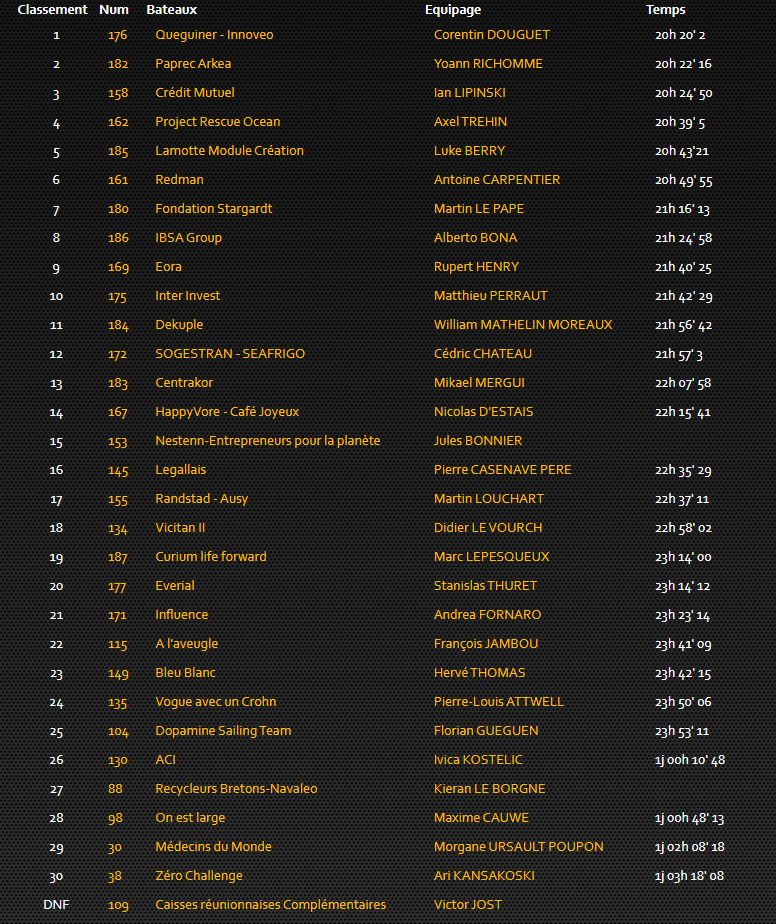Click boat number 162
This screenshot has width=776, height=924.
tap(118, 122)
